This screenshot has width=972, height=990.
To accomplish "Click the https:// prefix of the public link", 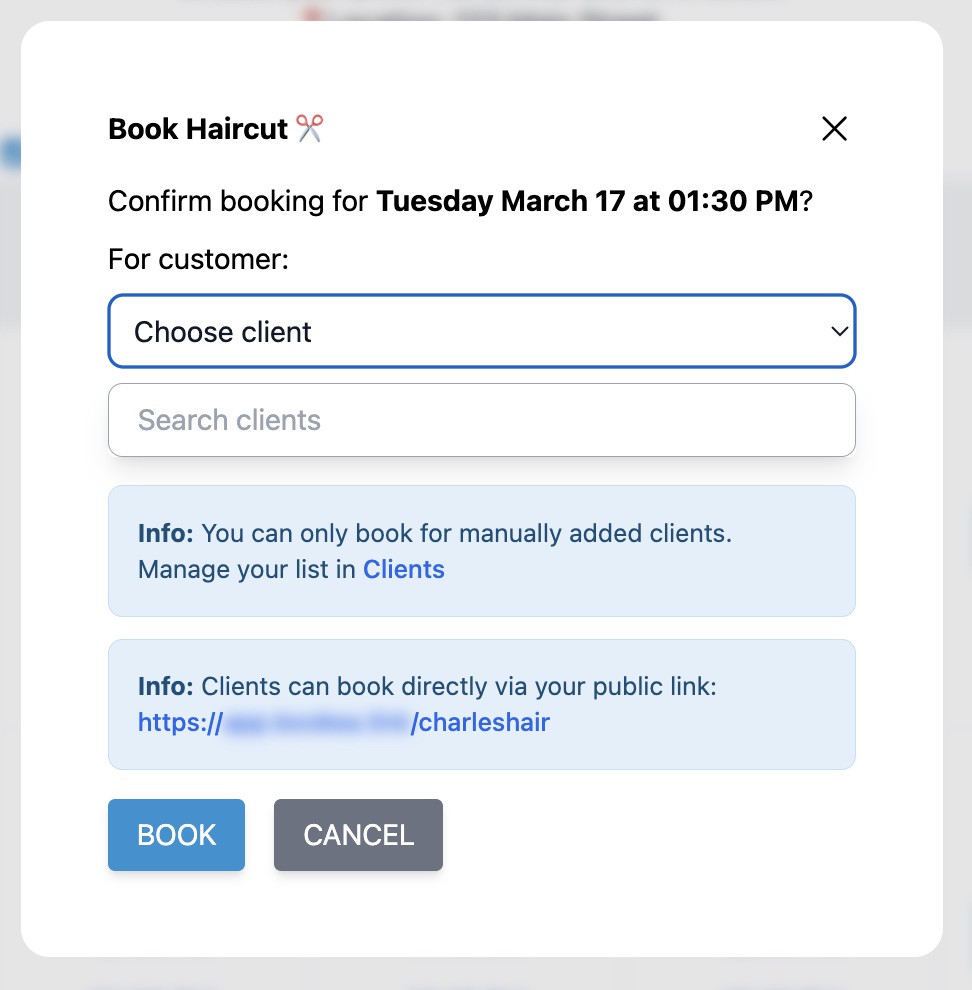I will [180, 722].
